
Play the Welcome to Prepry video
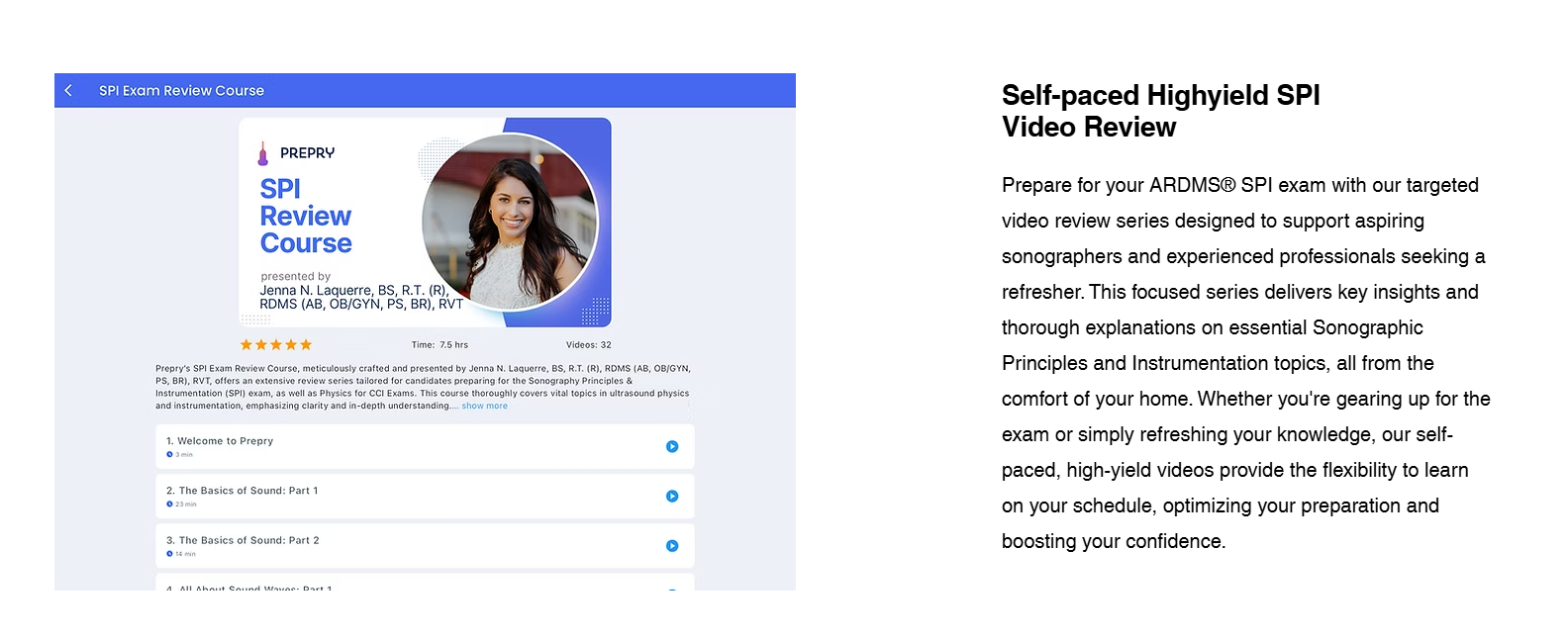[x=672, y=446]
